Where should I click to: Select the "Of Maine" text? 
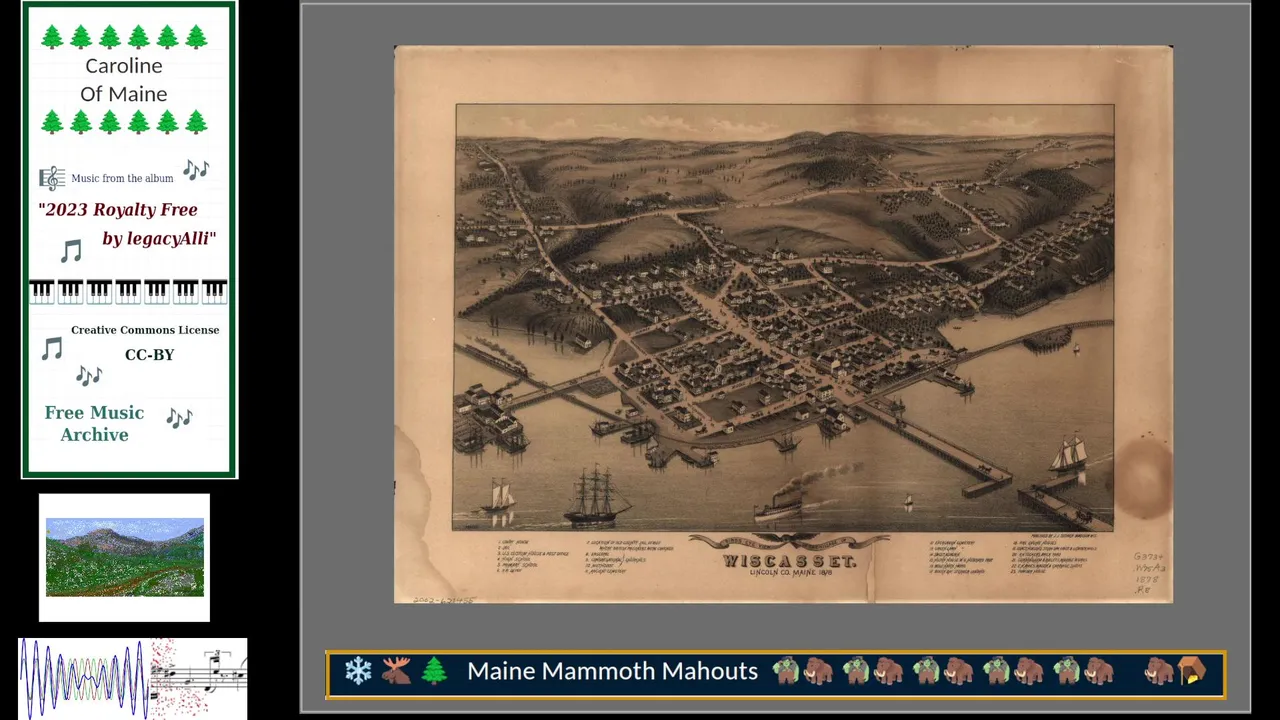(x=124, y=94)
